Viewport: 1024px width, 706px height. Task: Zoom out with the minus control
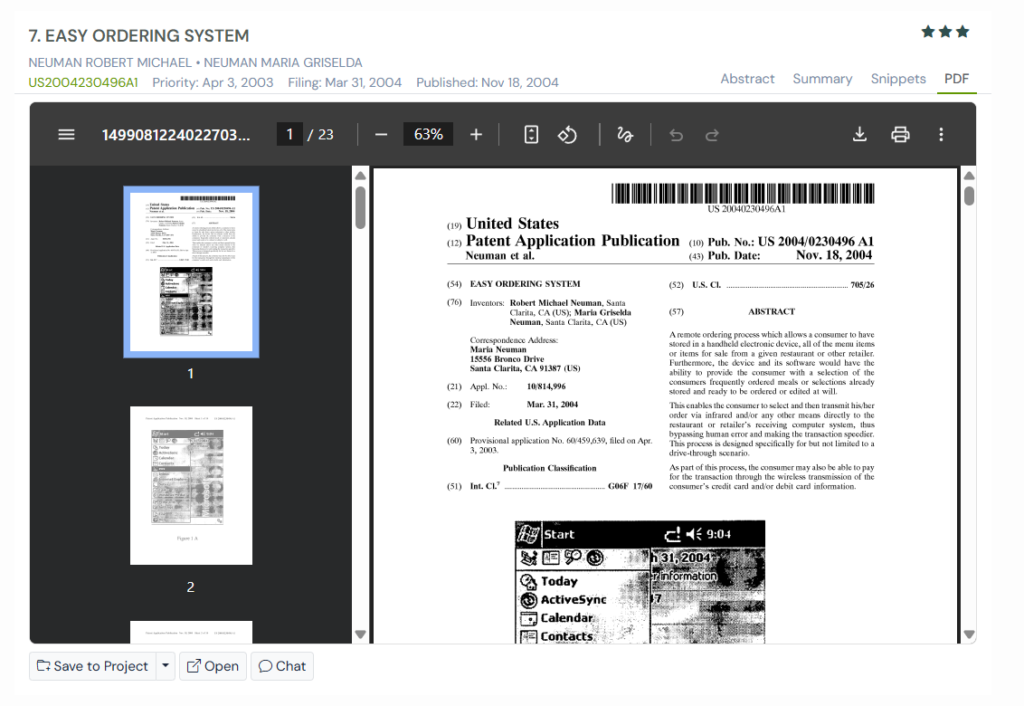pos(381,134)
